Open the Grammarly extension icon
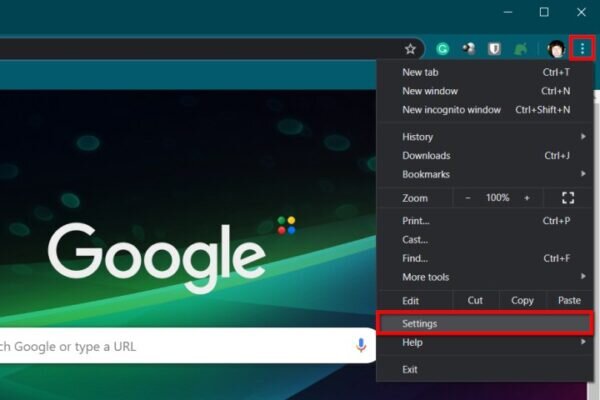Screen dimensions: 600x400 [443, 49]
